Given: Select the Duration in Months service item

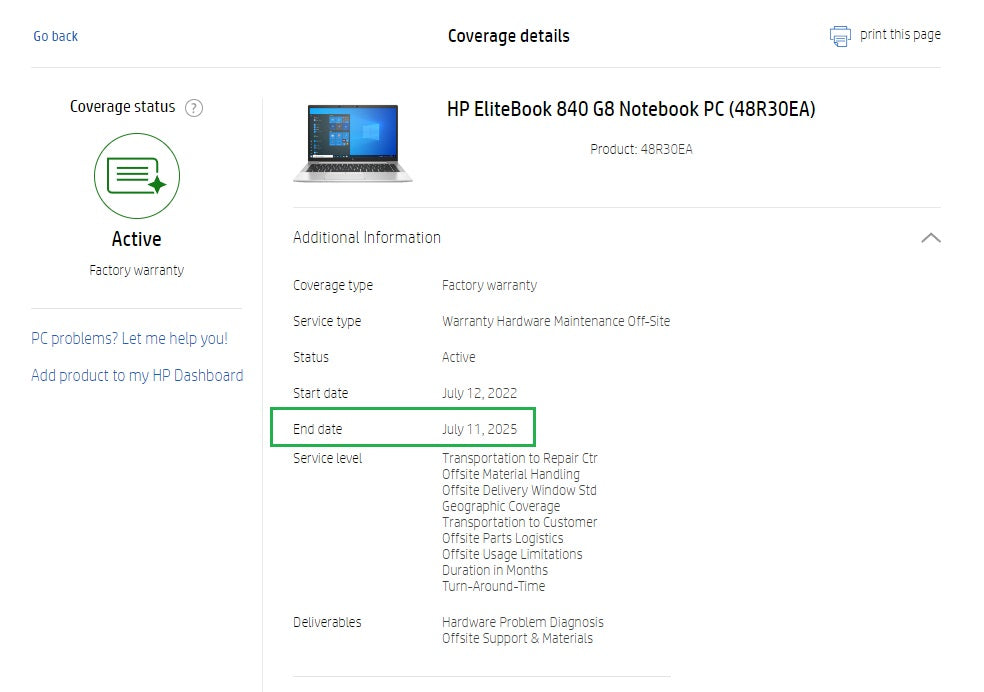Looking at the screenshot, I should [495, 570].
